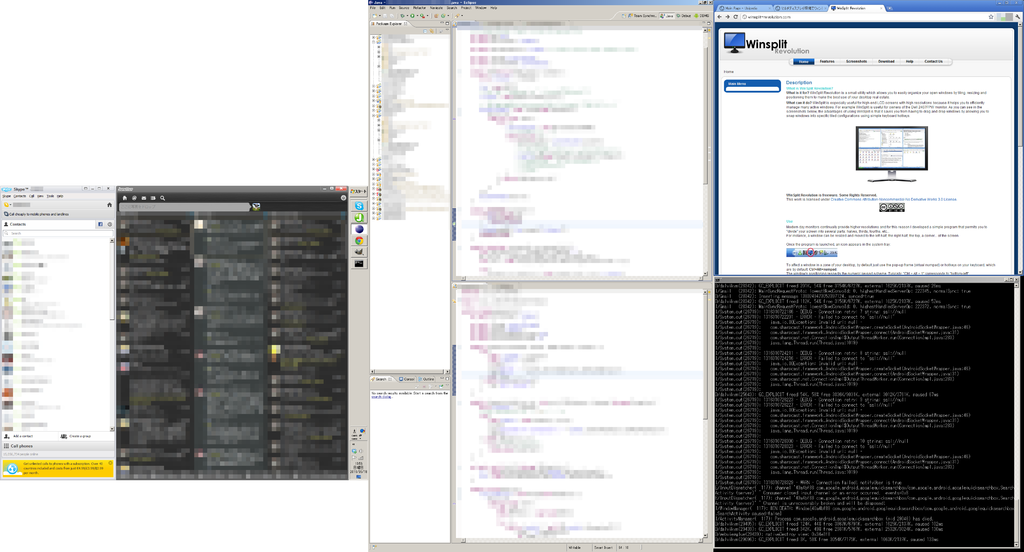This screenshot has width=1024, height=552.
Task: Open Eclipse New button dropdown arrow
Action: (380, 16)
